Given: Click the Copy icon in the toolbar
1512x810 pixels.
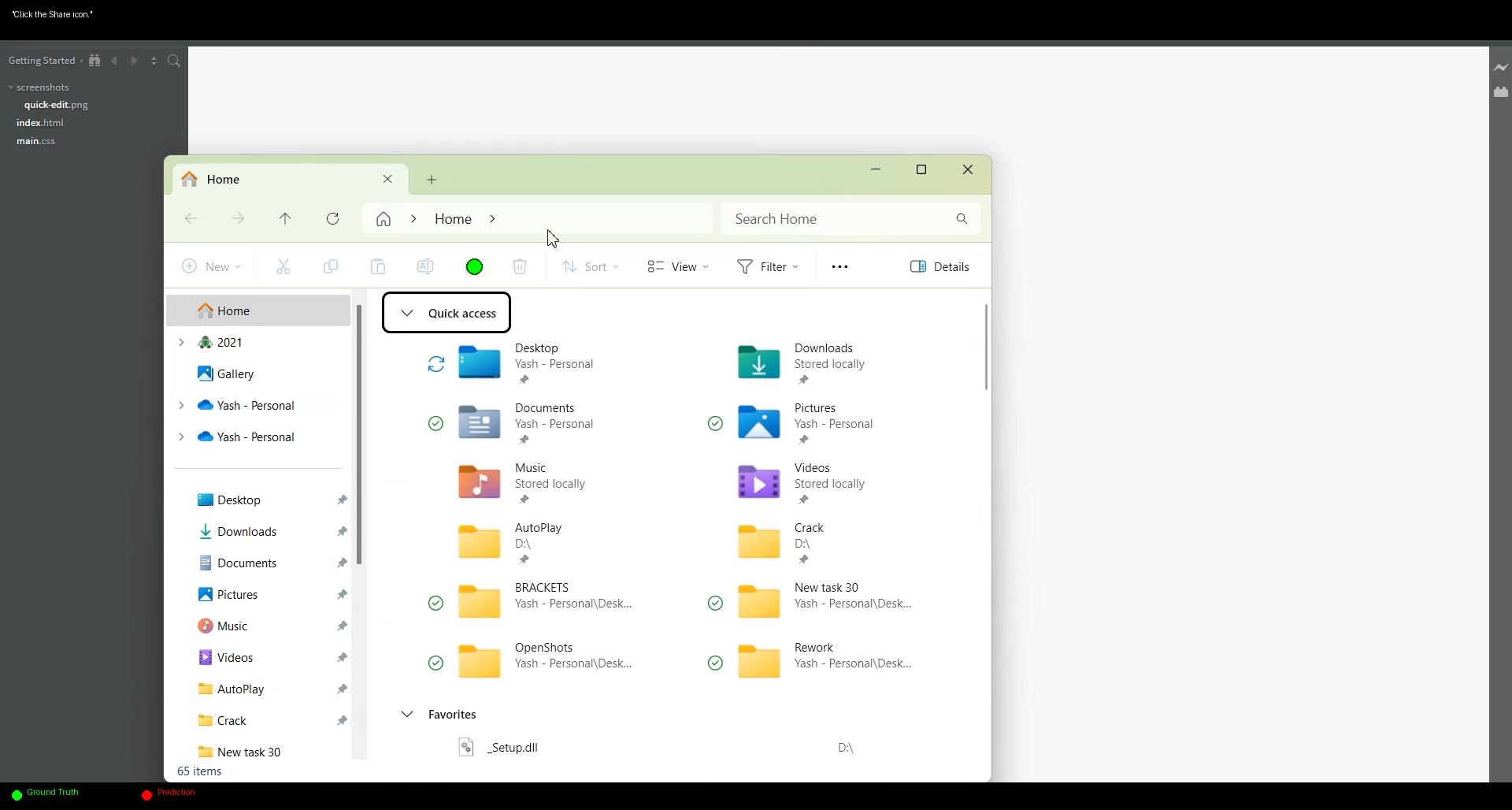Looking at the screenshot, I should click(x=331, y=267).
